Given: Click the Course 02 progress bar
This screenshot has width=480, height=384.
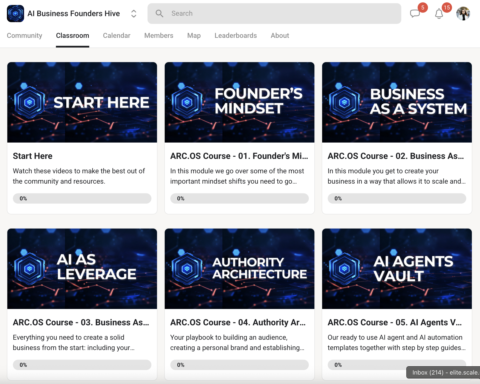Looking at the screenshot, I should [x=397, y=198].
